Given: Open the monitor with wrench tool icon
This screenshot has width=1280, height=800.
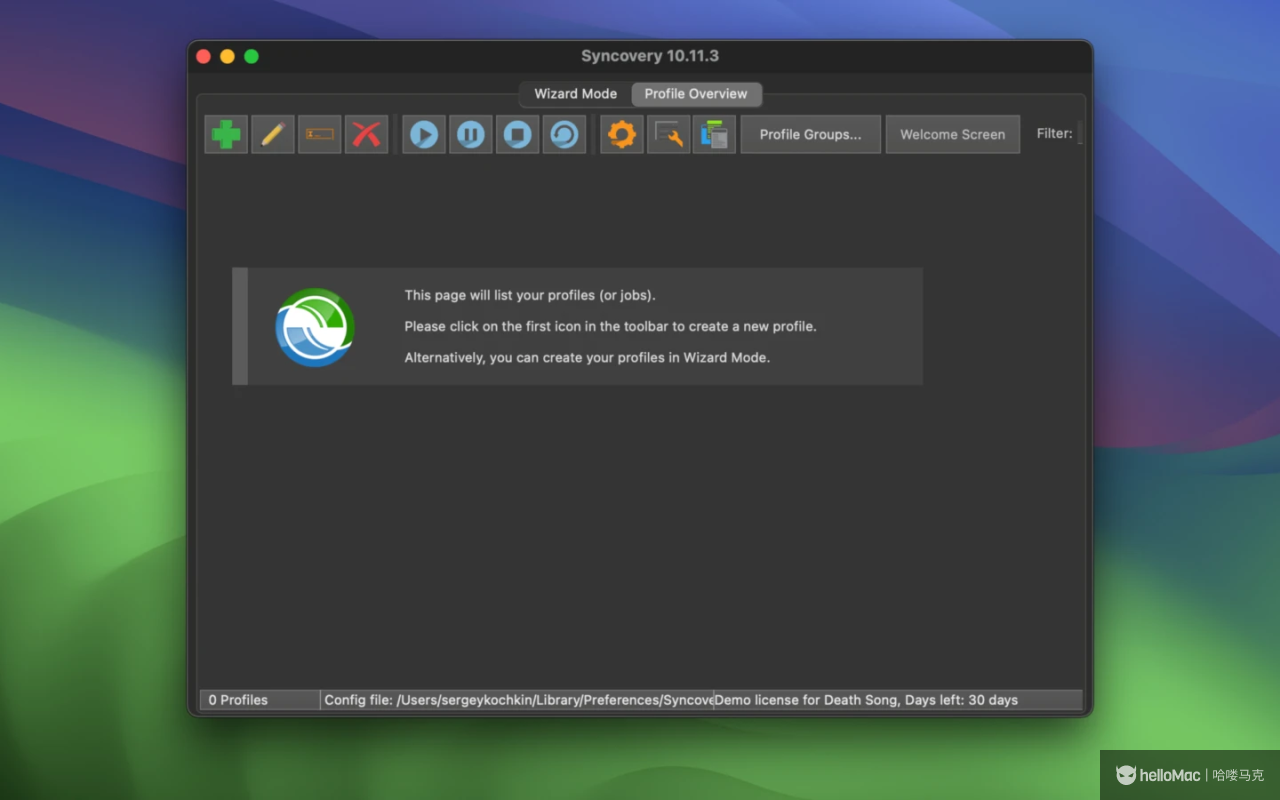Looking at the screenshot, I should coord(668,134).
